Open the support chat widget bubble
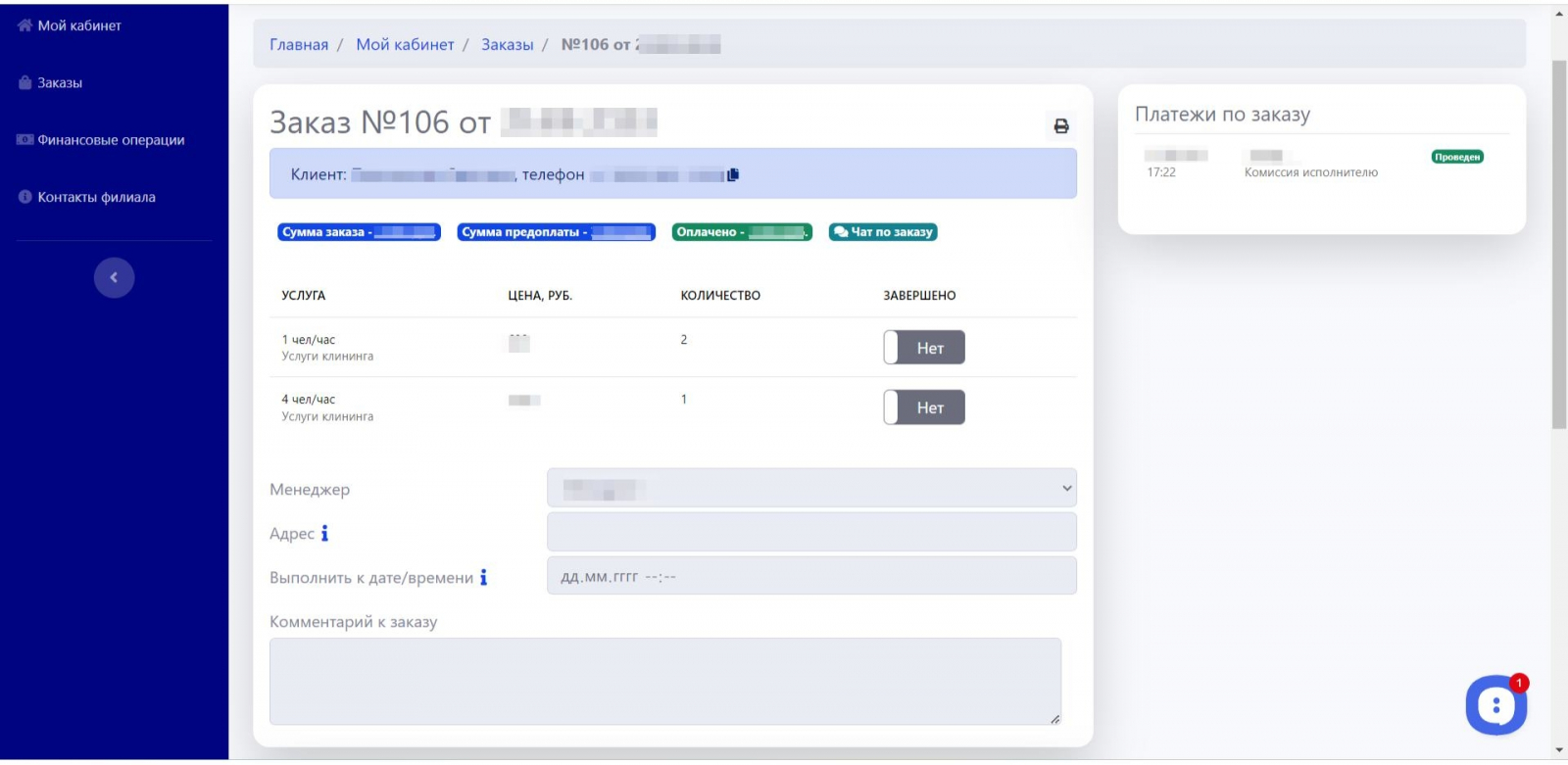The image size is (1568, 765). (x=1495, y=704)
